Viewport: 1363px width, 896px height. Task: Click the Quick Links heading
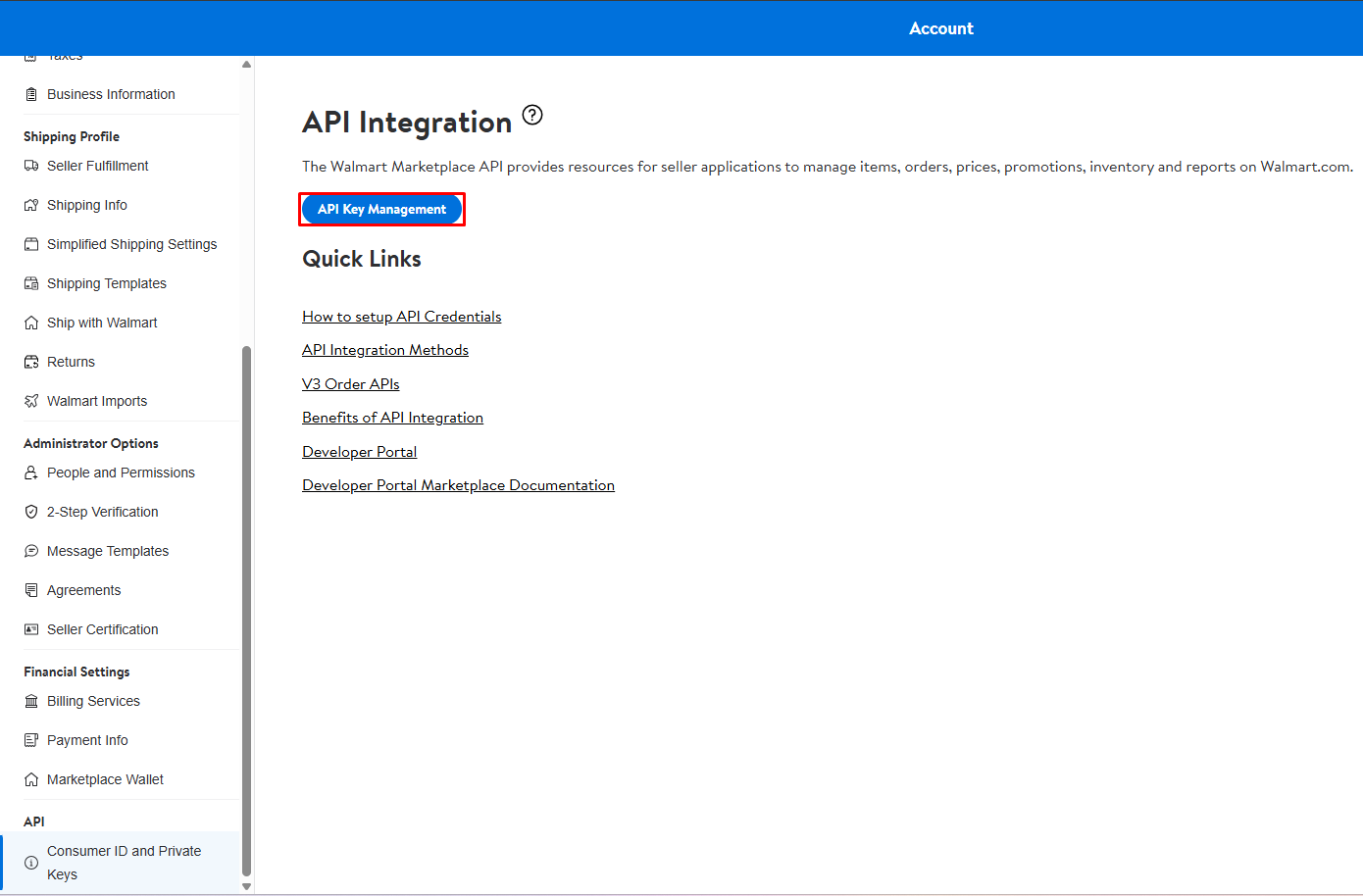362,259
